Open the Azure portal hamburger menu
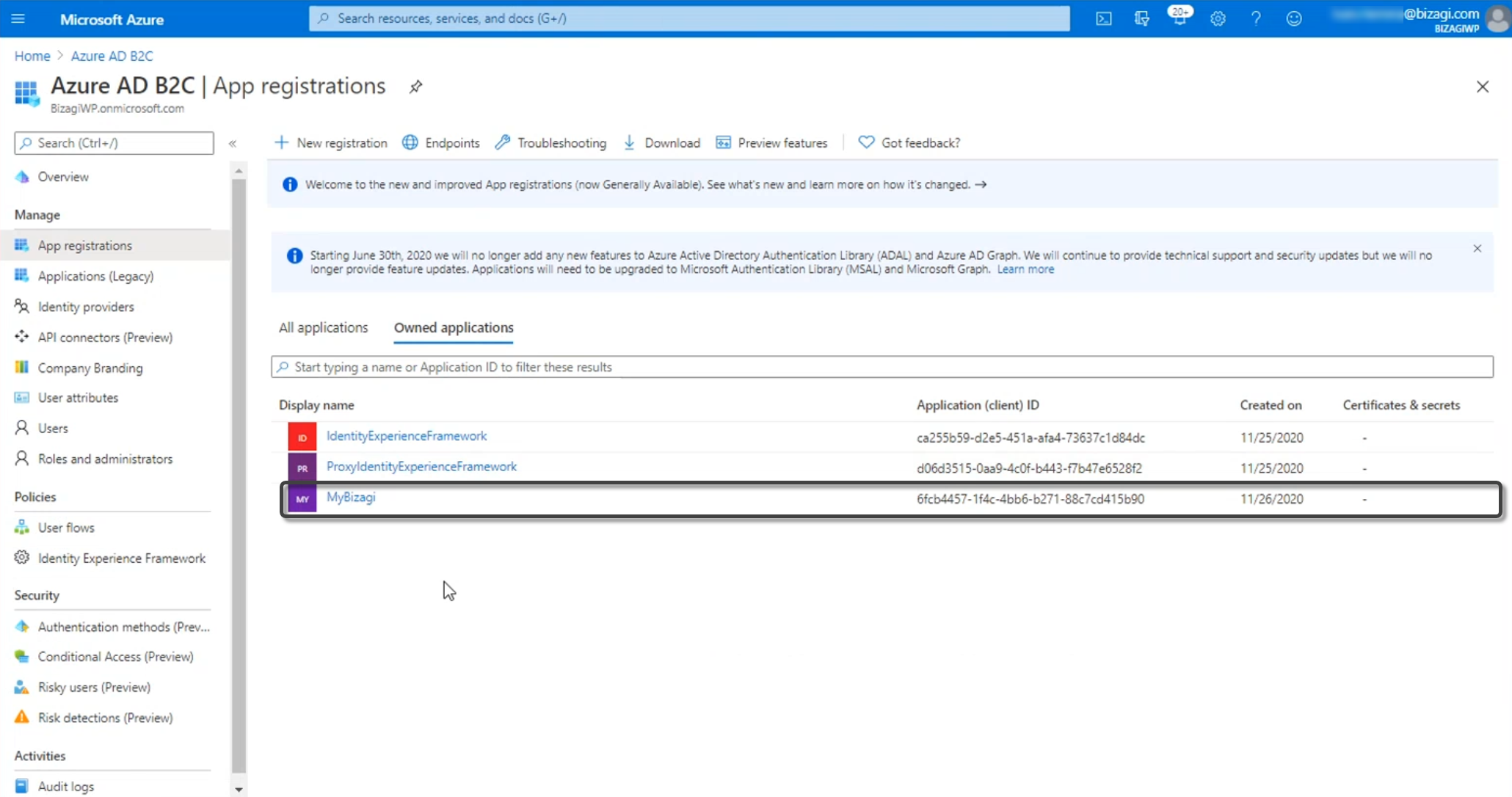This screenshot has width=1512, height=797. point(18,18)
